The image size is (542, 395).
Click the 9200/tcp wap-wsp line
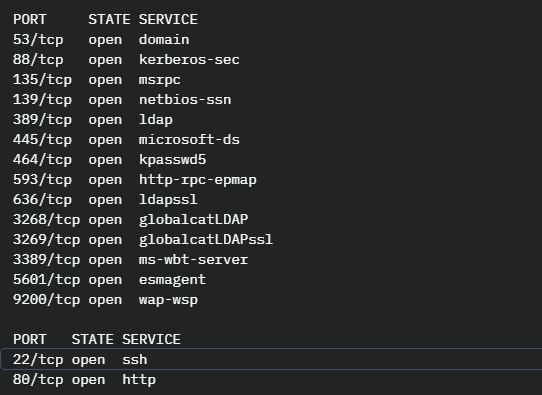coord(105,300)
